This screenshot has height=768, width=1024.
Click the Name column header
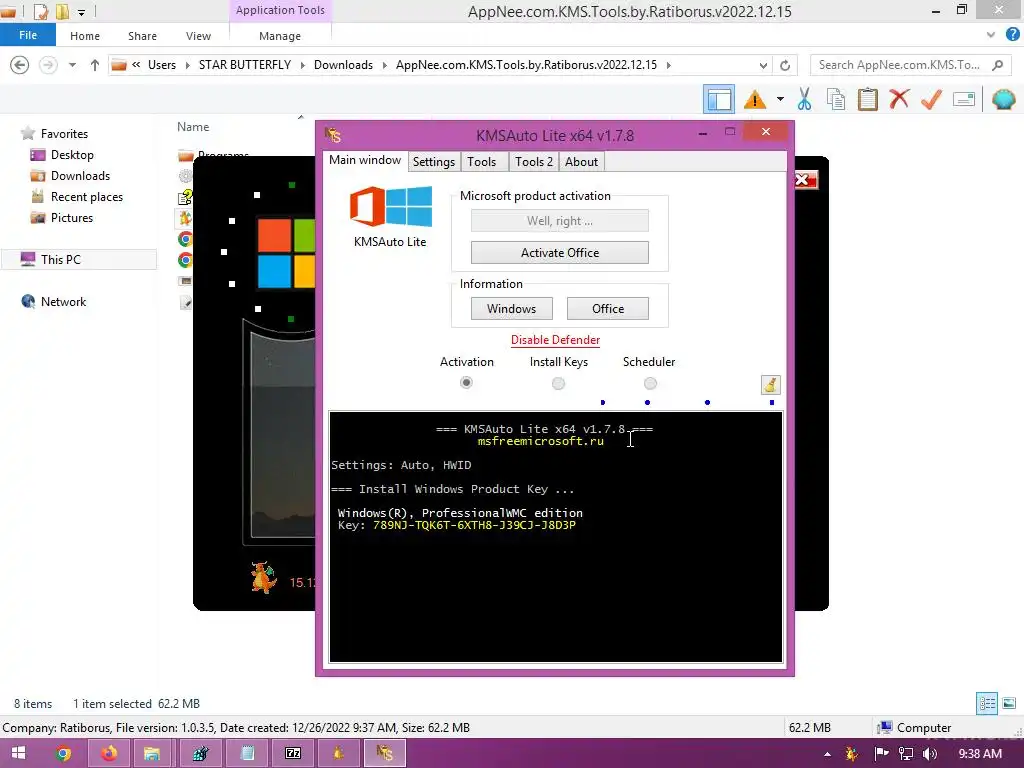point(193,127)
